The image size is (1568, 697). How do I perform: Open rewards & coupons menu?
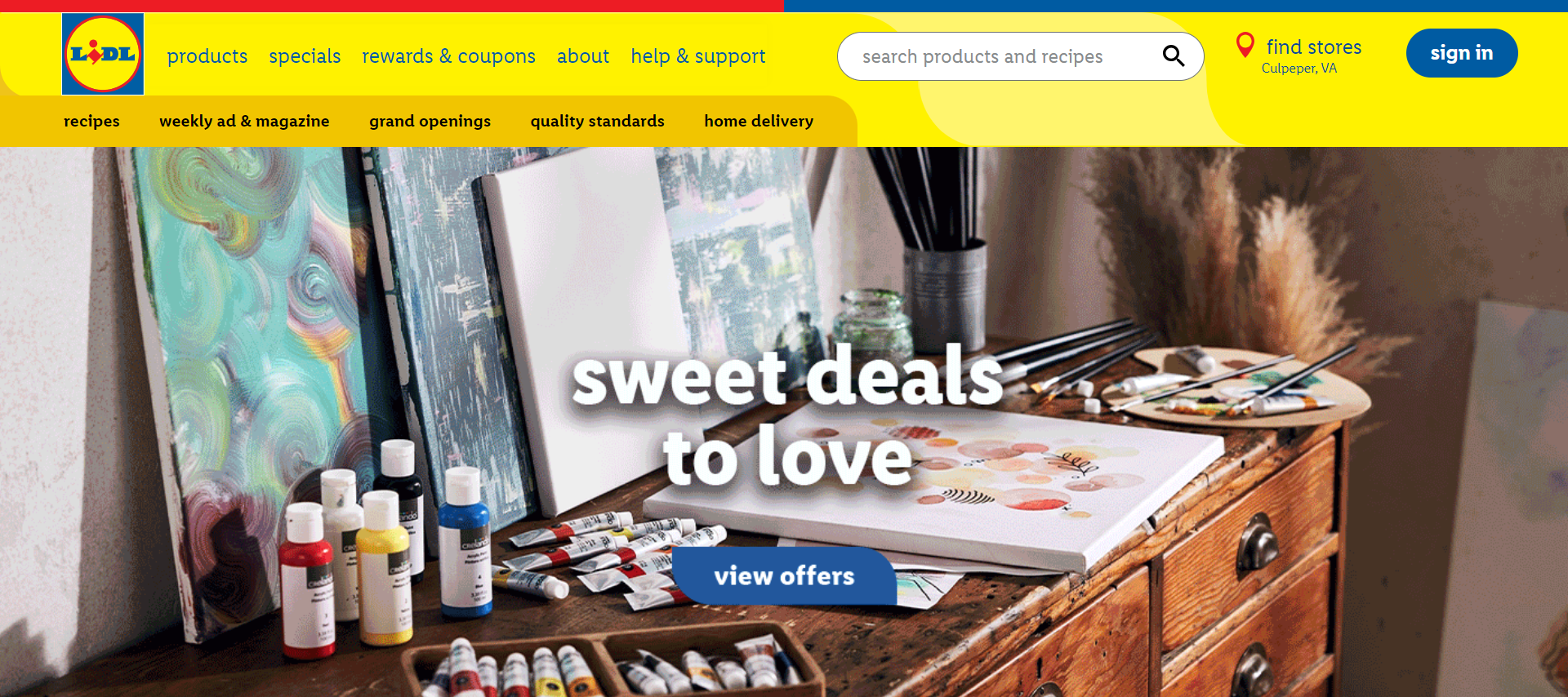(x=448, y=56)
